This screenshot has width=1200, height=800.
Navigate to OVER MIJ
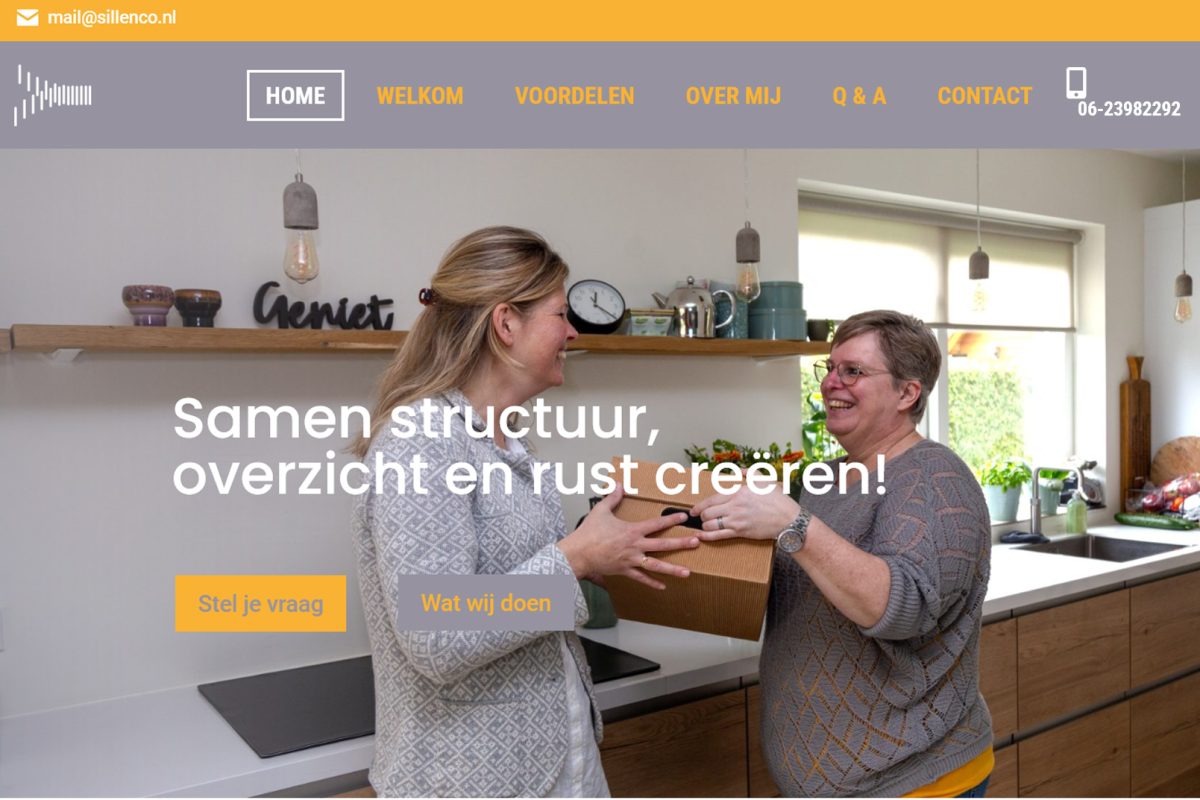(733, 96)
